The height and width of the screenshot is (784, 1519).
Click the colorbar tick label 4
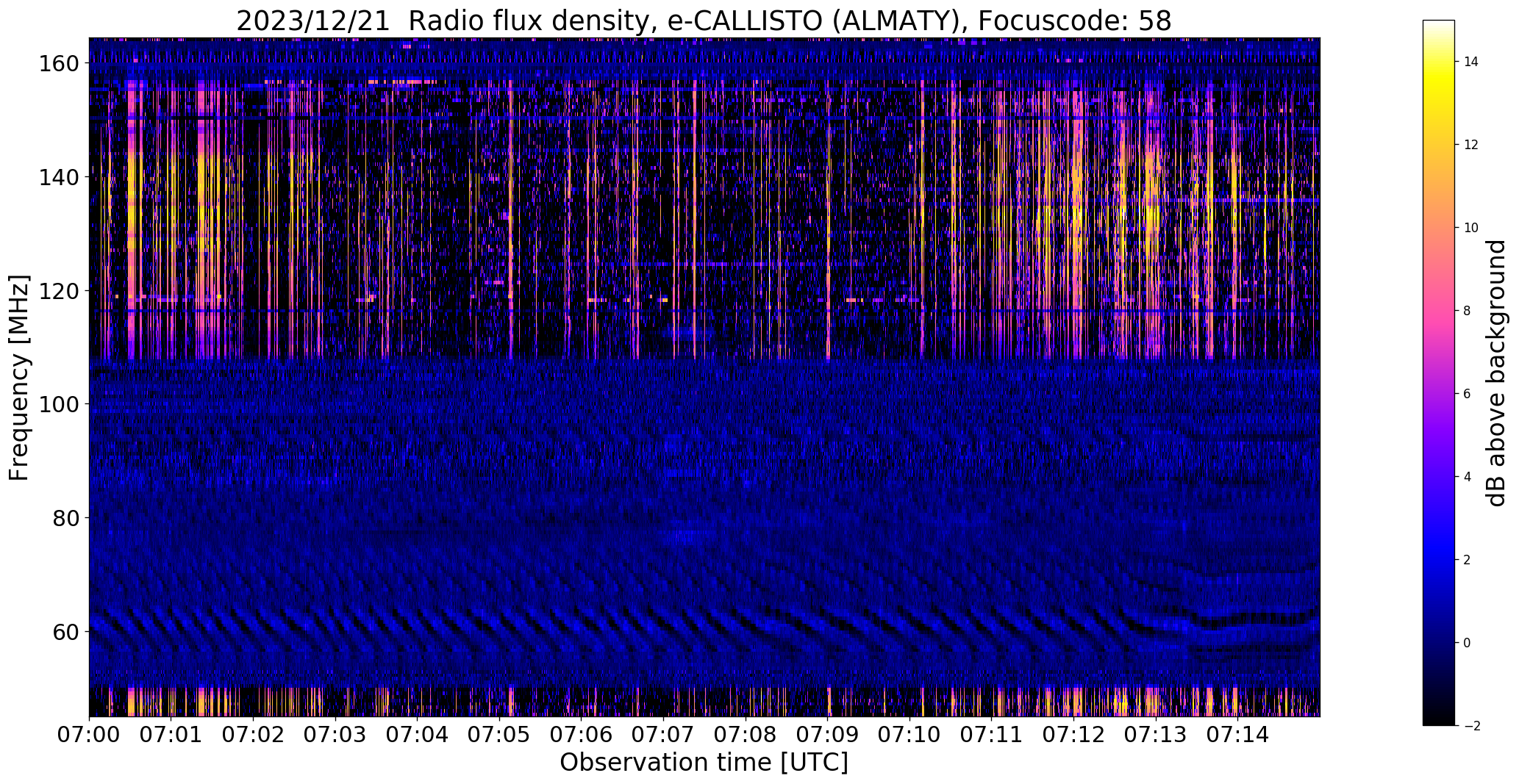coord(1468,477)
